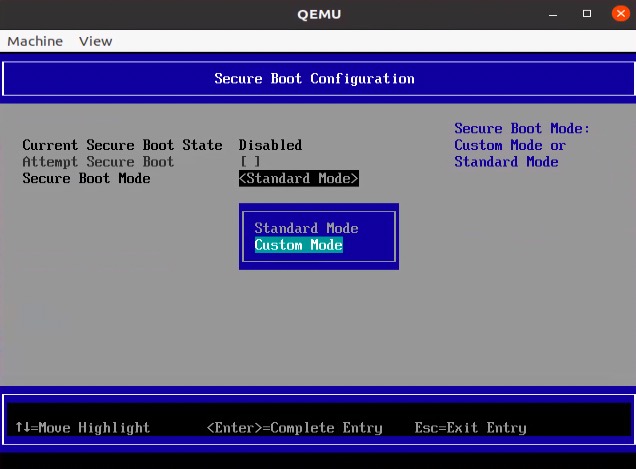The image size is (636, 469).
Task: Click the Secure Boot Configuration title
Action: point(314,78)
